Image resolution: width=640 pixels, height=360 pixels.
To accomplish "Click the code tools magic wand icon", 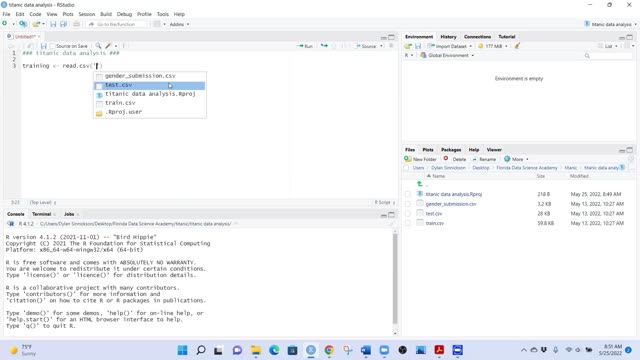I will click(x=109, y=46).
